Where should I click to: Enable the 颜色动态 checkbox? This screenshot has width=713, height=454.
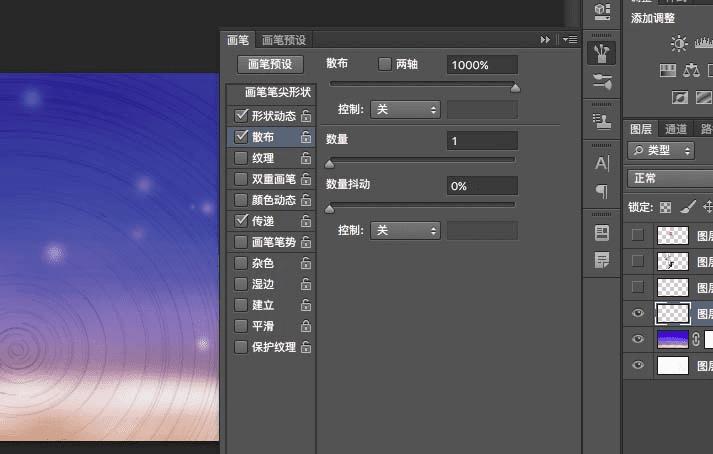(x=241, y=200)
